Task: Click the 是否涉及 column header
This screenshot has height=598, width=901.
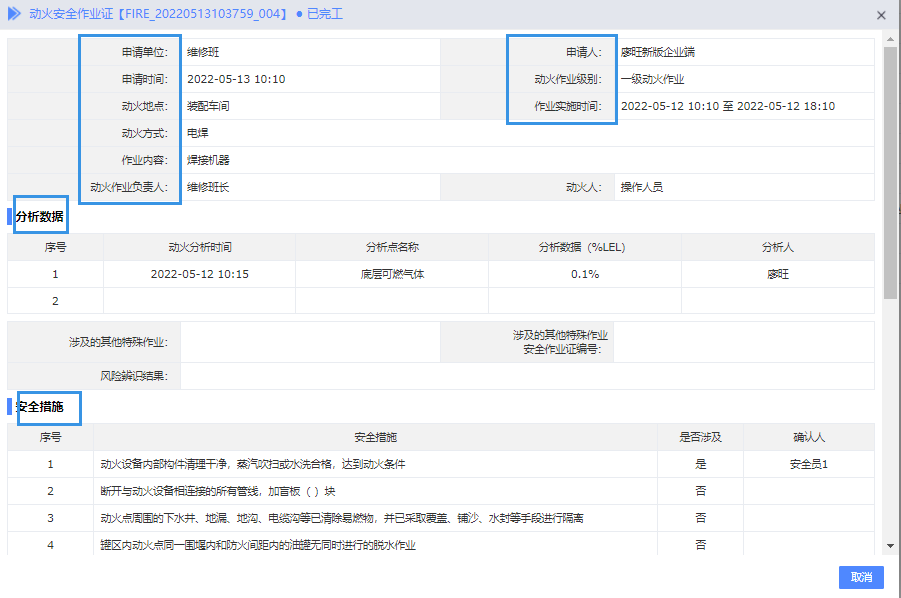Action: [x=700, y=438]
